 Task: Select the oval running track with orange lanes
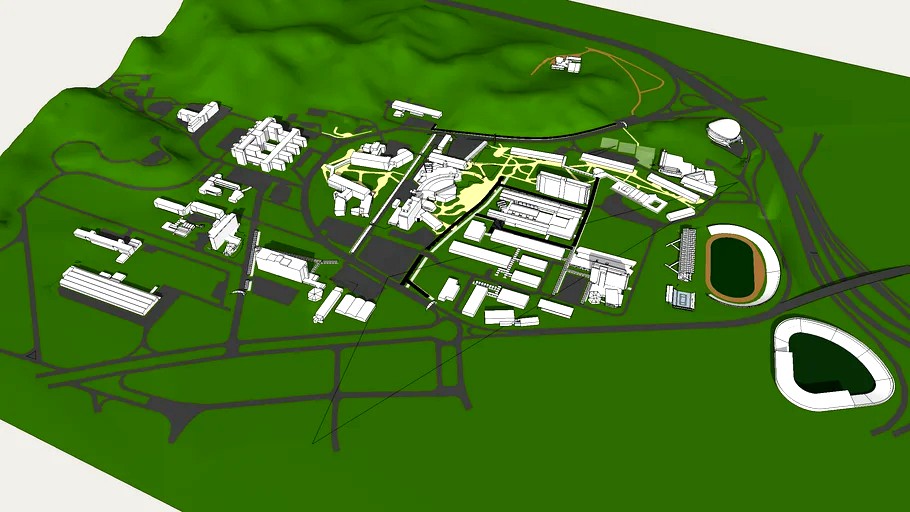point(736,267)
